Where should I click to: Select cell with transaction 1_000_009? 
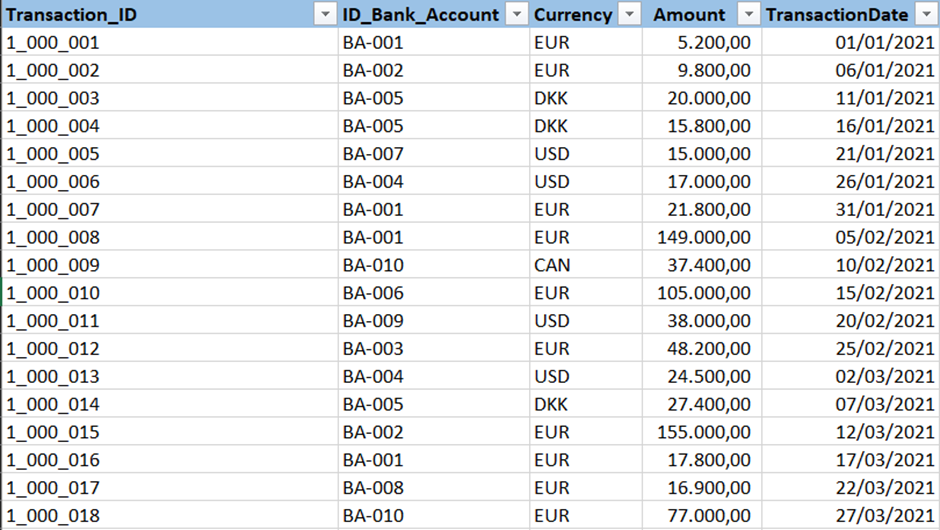tap(170, 265)
